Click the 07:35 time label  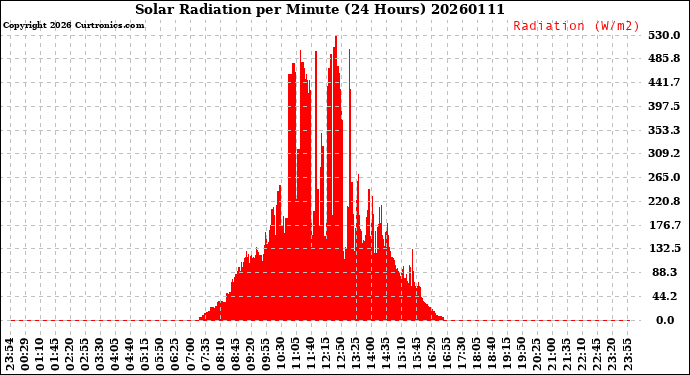[x=205, y=355]
